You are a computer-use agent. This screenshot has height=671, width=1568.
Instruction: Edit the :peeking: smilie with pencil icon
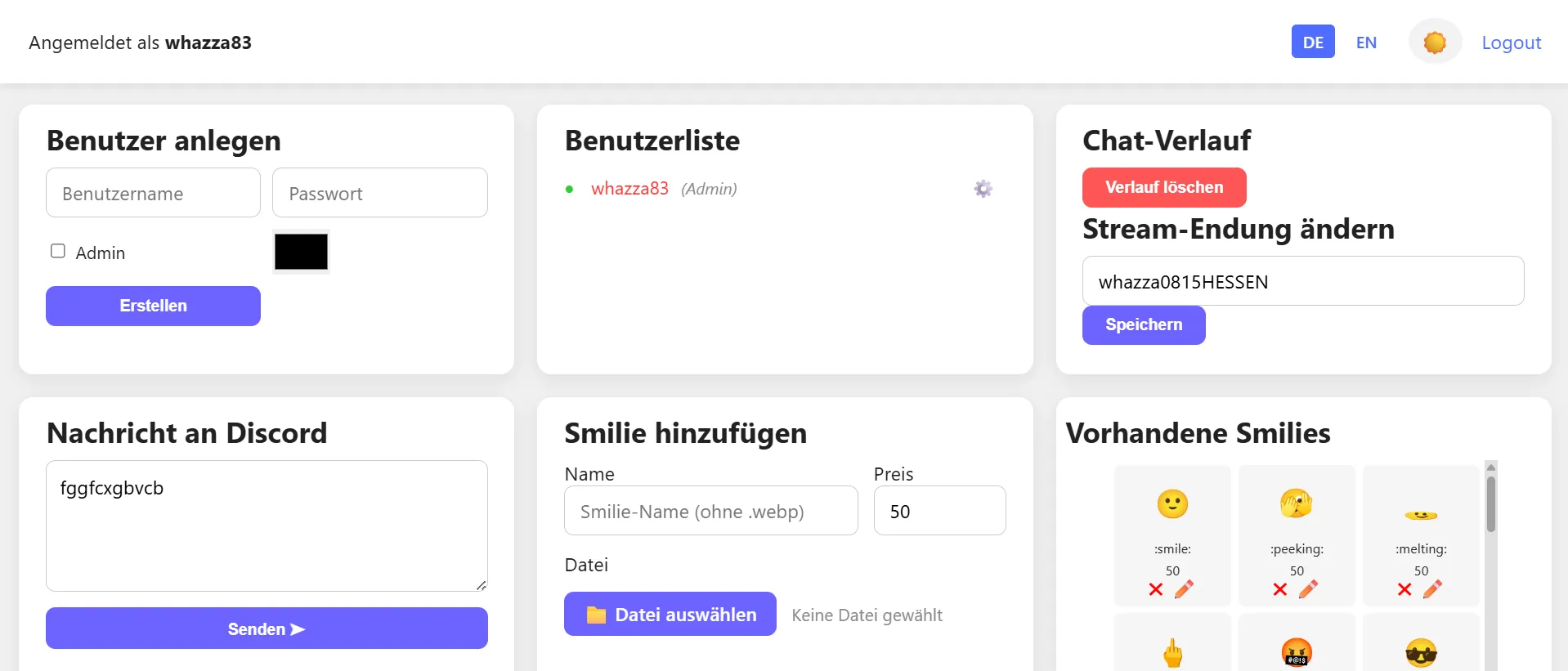(1308, 589)
